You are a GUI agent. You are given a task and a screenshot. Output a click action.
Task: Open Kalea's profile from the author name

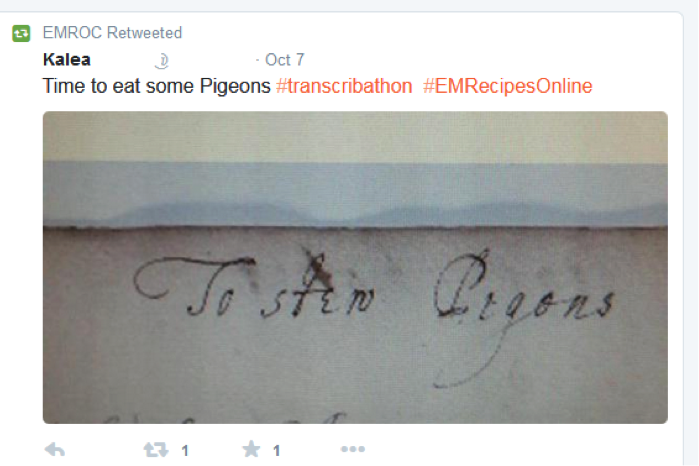tap(67, 60)
